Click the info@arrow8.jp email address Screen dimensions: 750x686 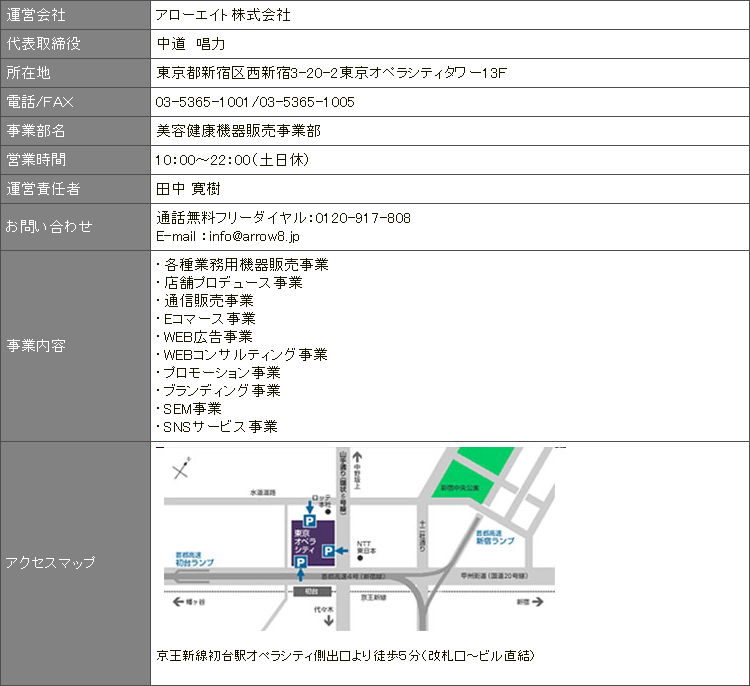[254, 236]
